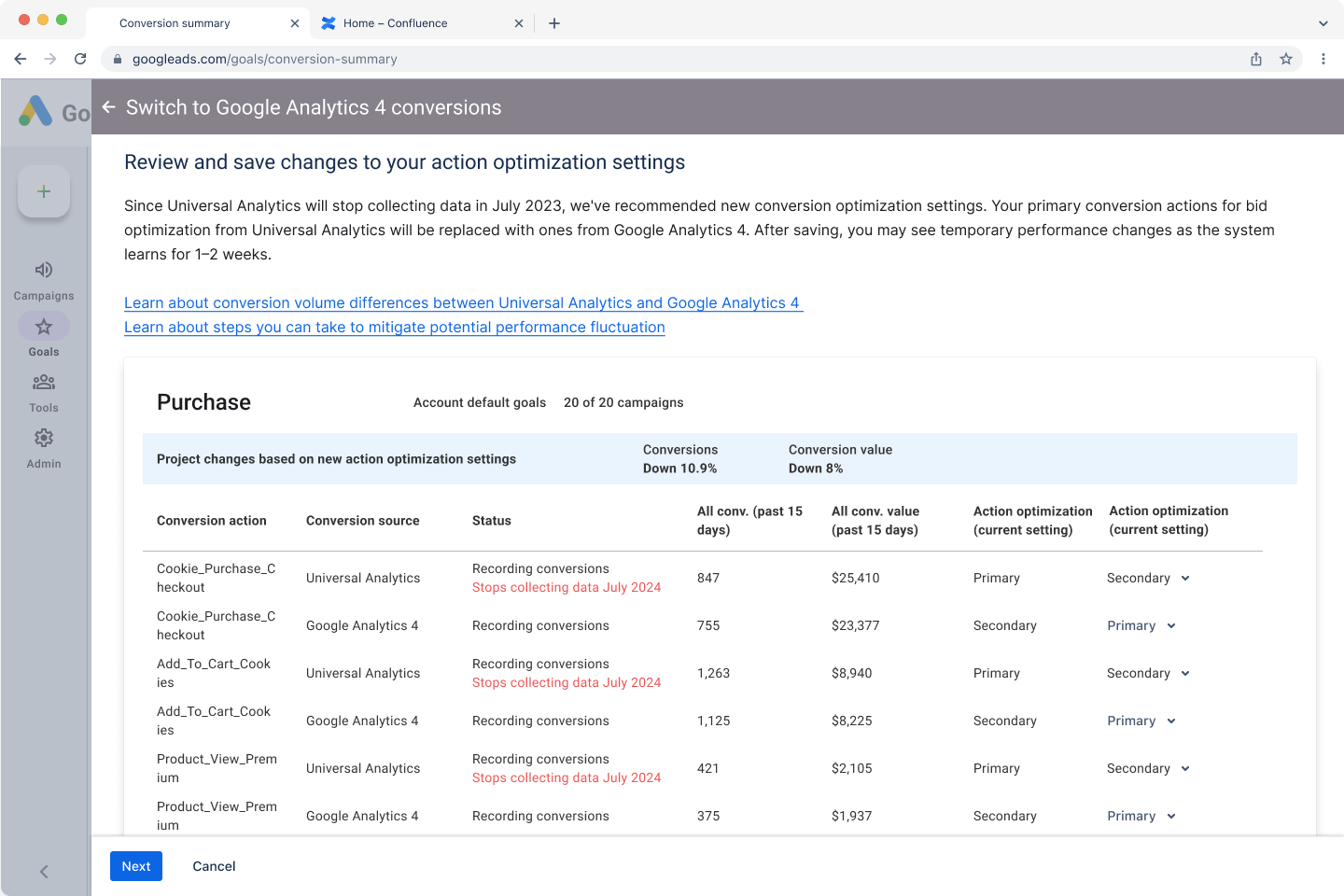Click the $8,225 conversion value cell
The width and height of the screenshot is (1344, 896).
[852, 721]
